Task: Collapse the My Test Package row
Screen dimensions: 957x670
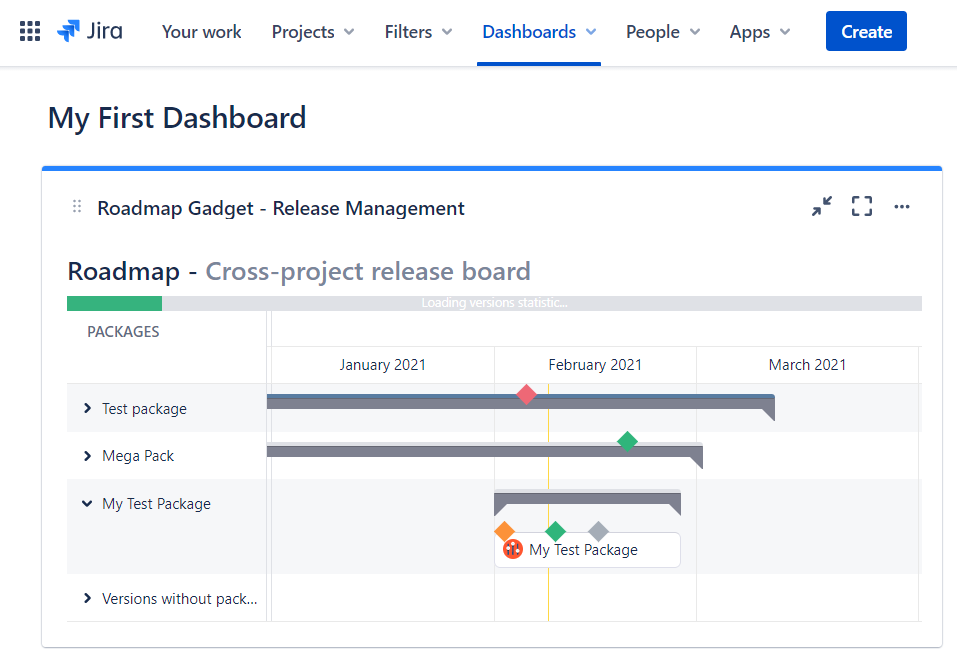Action: point(87,503)
